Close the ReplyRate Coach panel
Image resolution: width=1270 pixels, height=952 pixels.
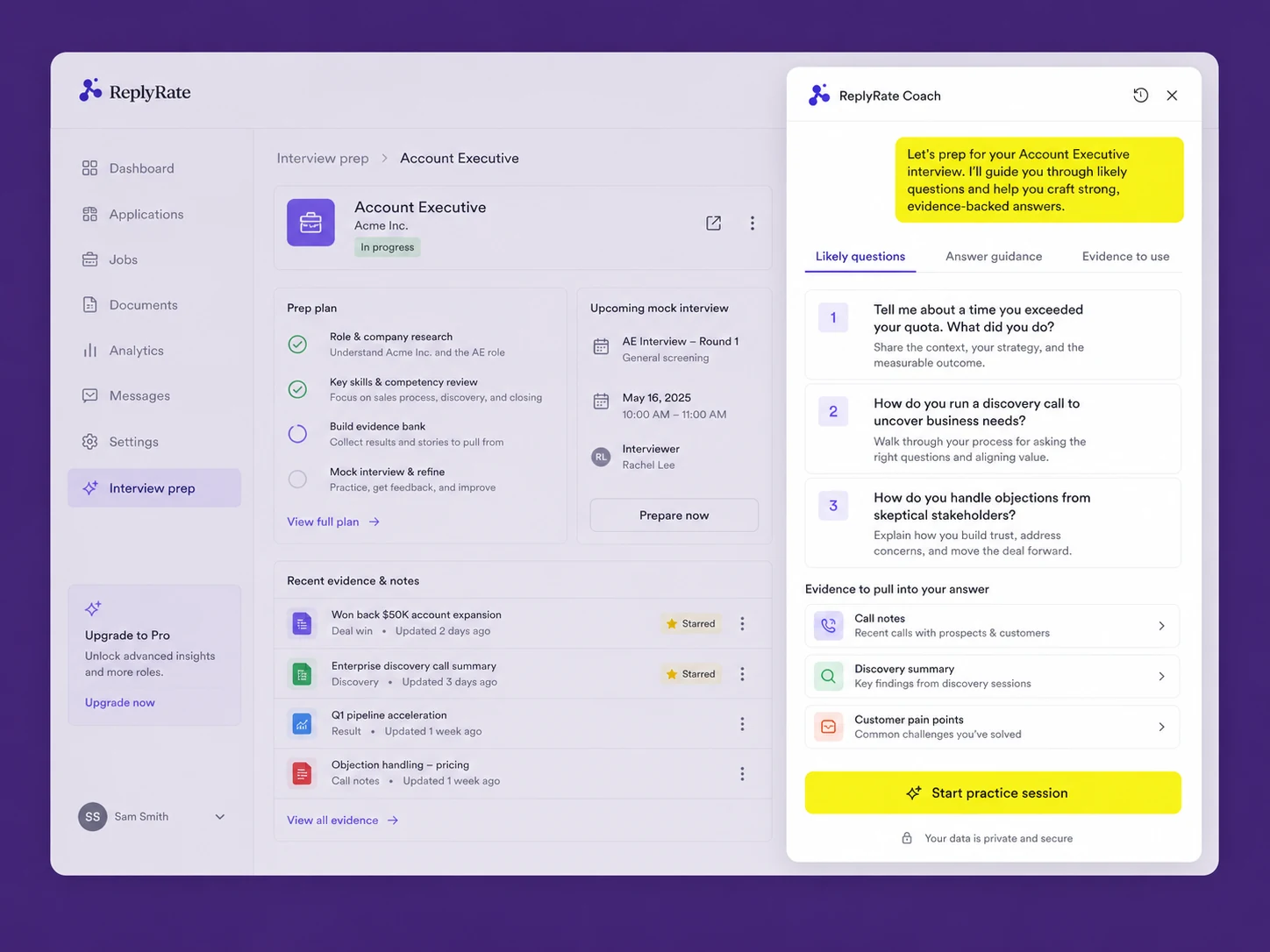click(1172, 96)
